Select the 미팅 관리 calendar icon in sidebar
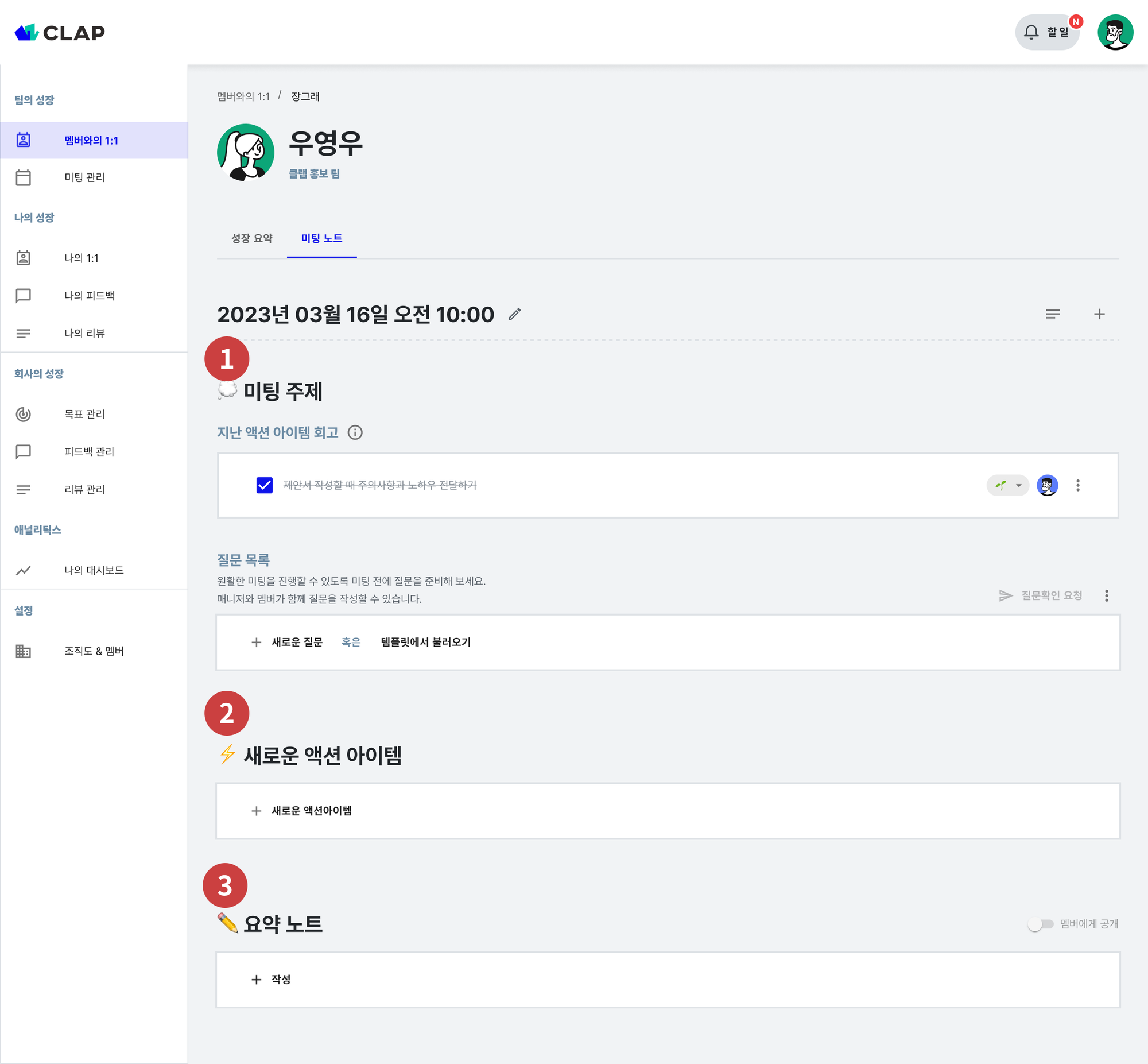1148x1064 pixels. click(24, 177)
